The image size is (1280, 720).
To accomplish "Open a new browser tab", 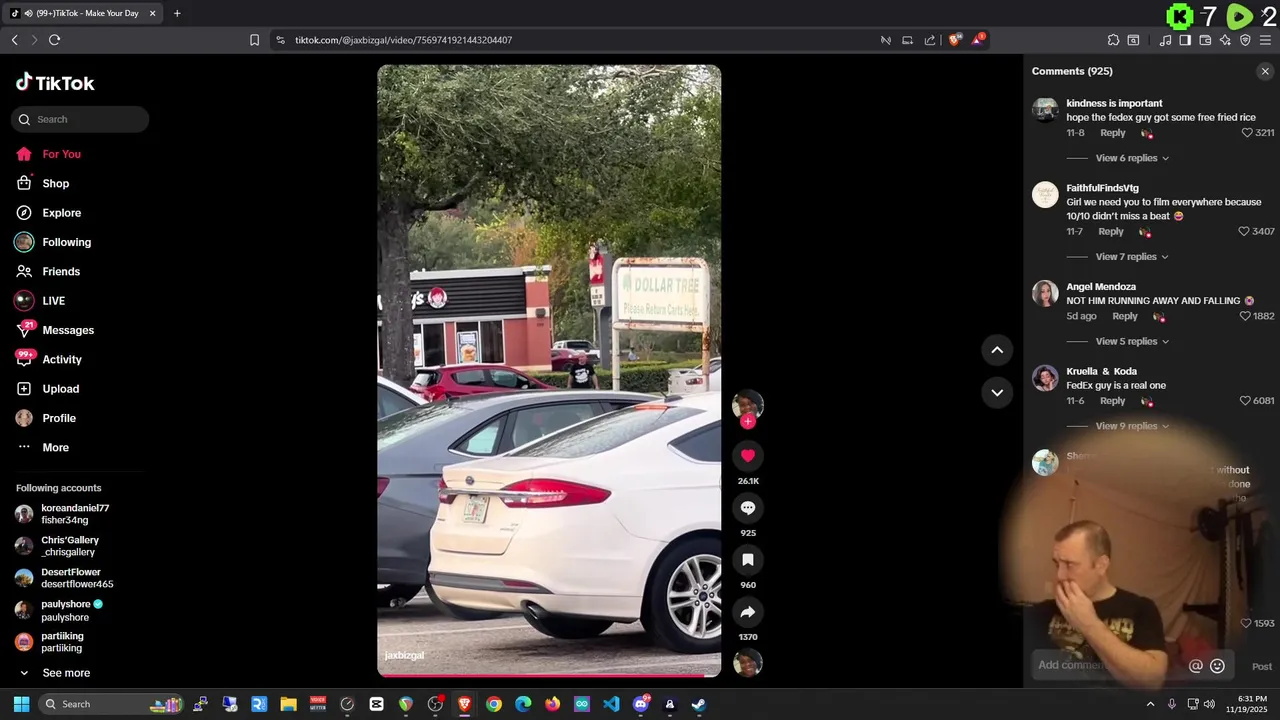I will tap(177, 13).
